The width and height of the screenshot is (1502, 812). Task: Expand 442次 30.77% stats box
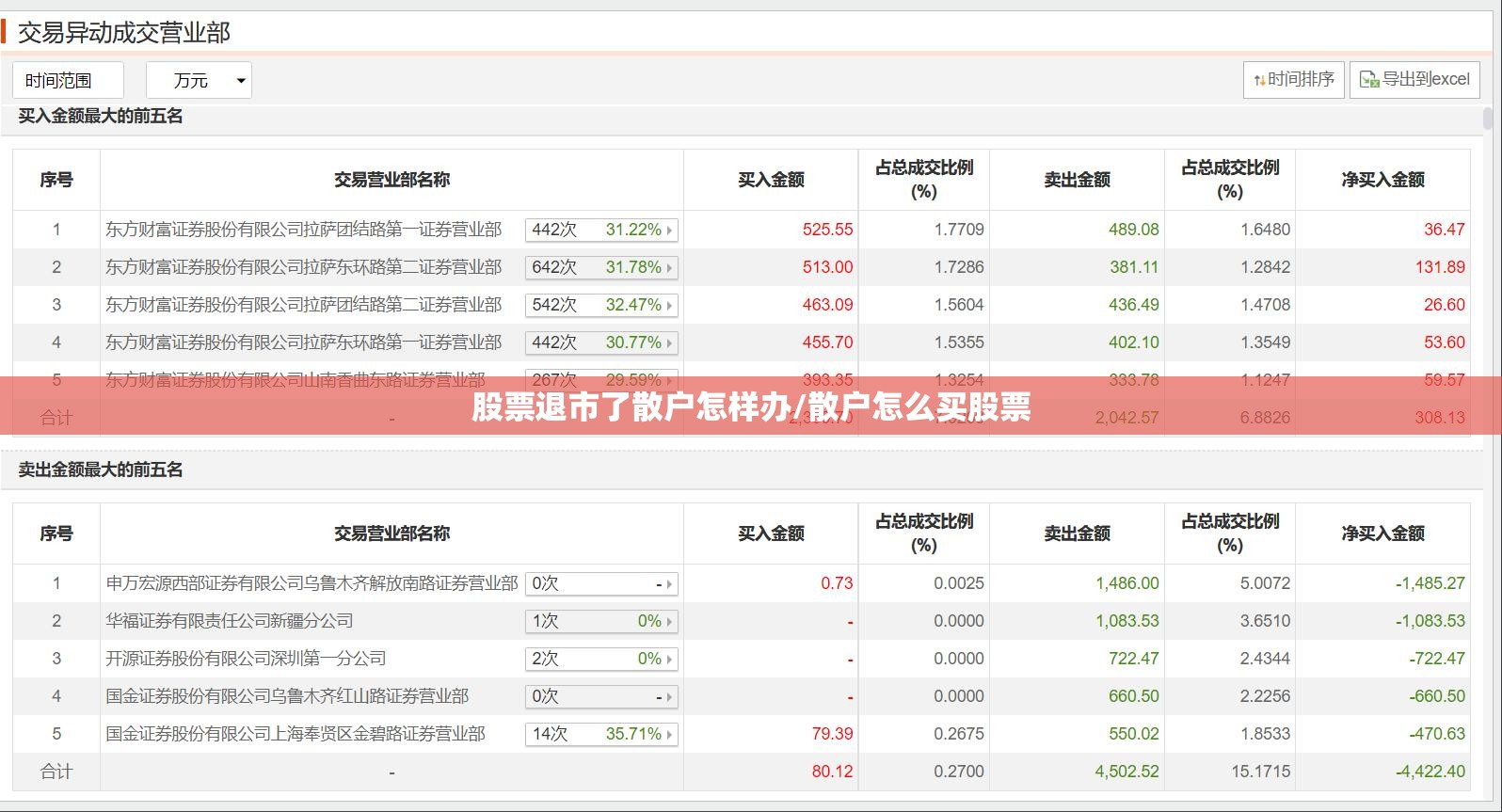coord(601,342)
